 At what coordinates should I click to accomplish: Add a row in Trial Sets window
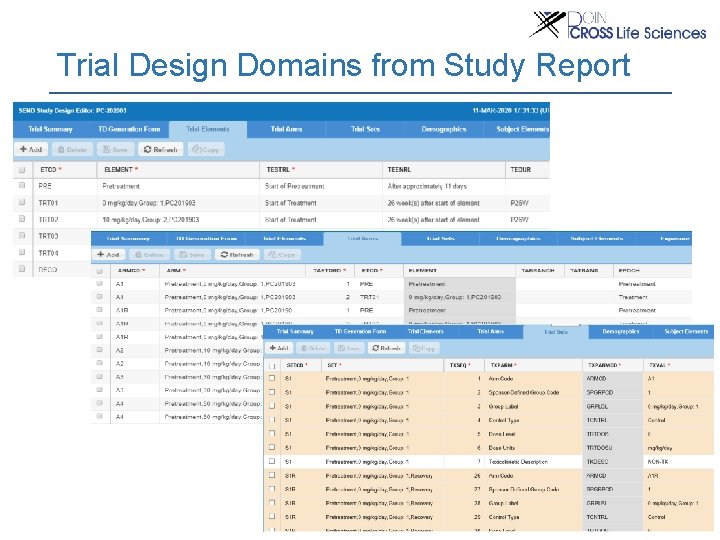point(279,348)
